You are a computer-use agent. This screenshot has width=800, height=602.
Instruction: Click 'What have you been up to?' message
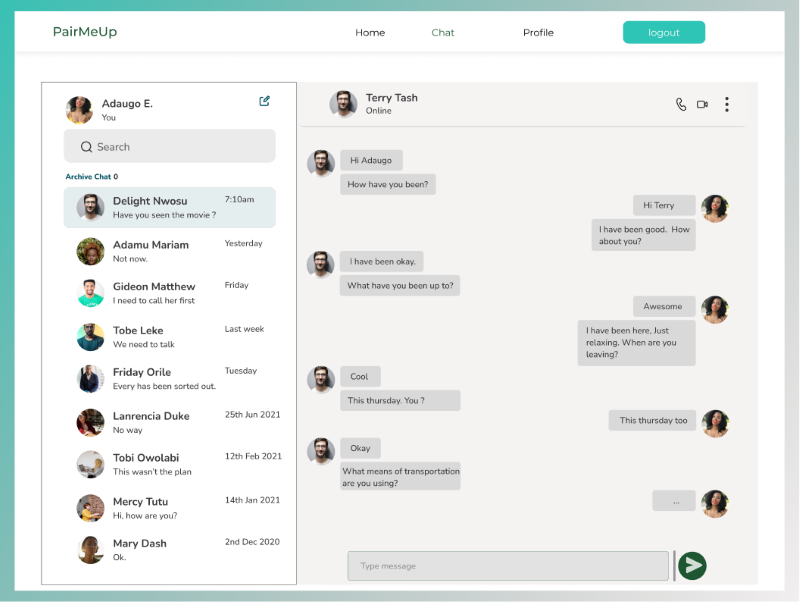point(400,285)
